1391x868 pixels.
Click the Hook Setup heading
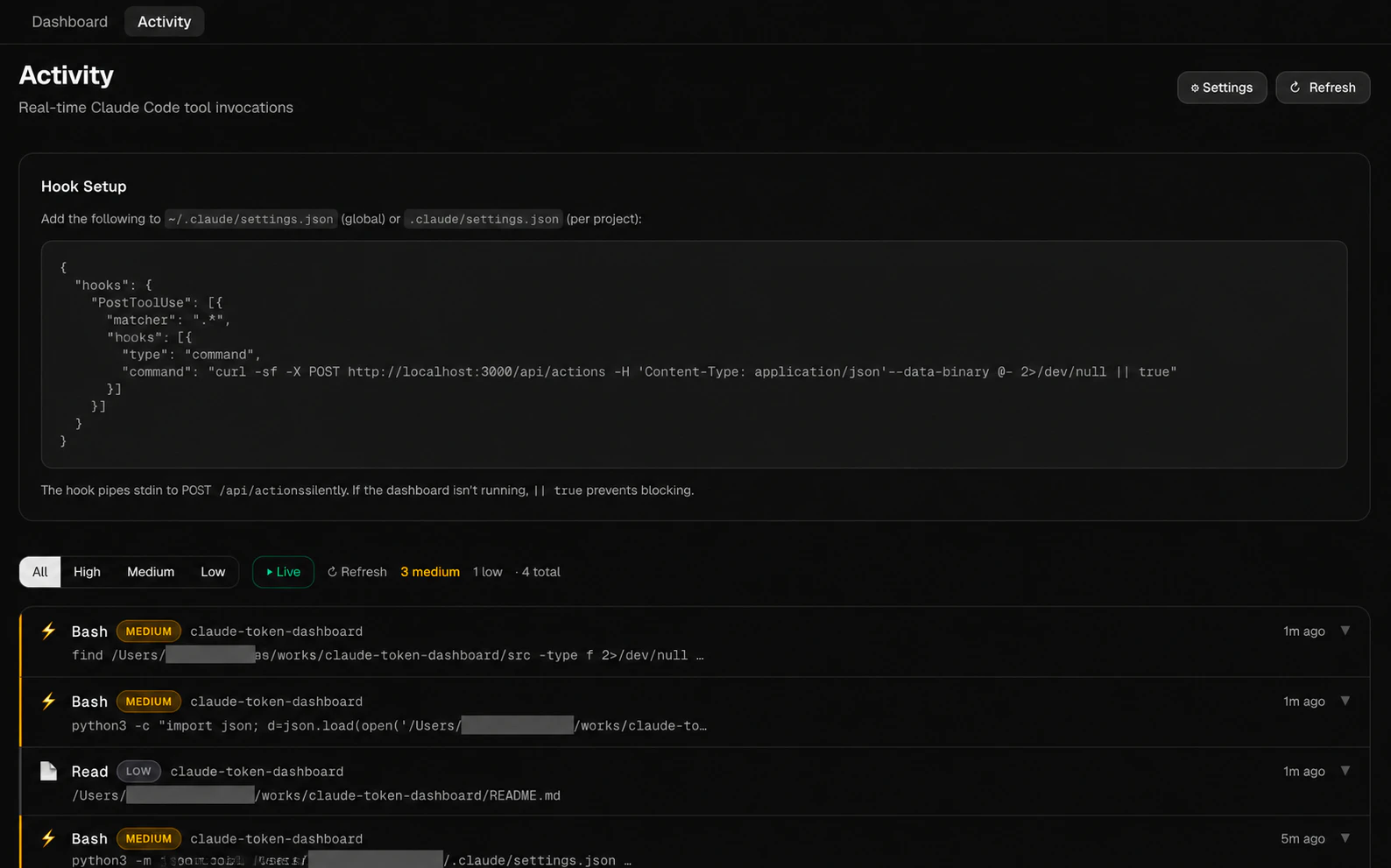(x=84, y=187)
